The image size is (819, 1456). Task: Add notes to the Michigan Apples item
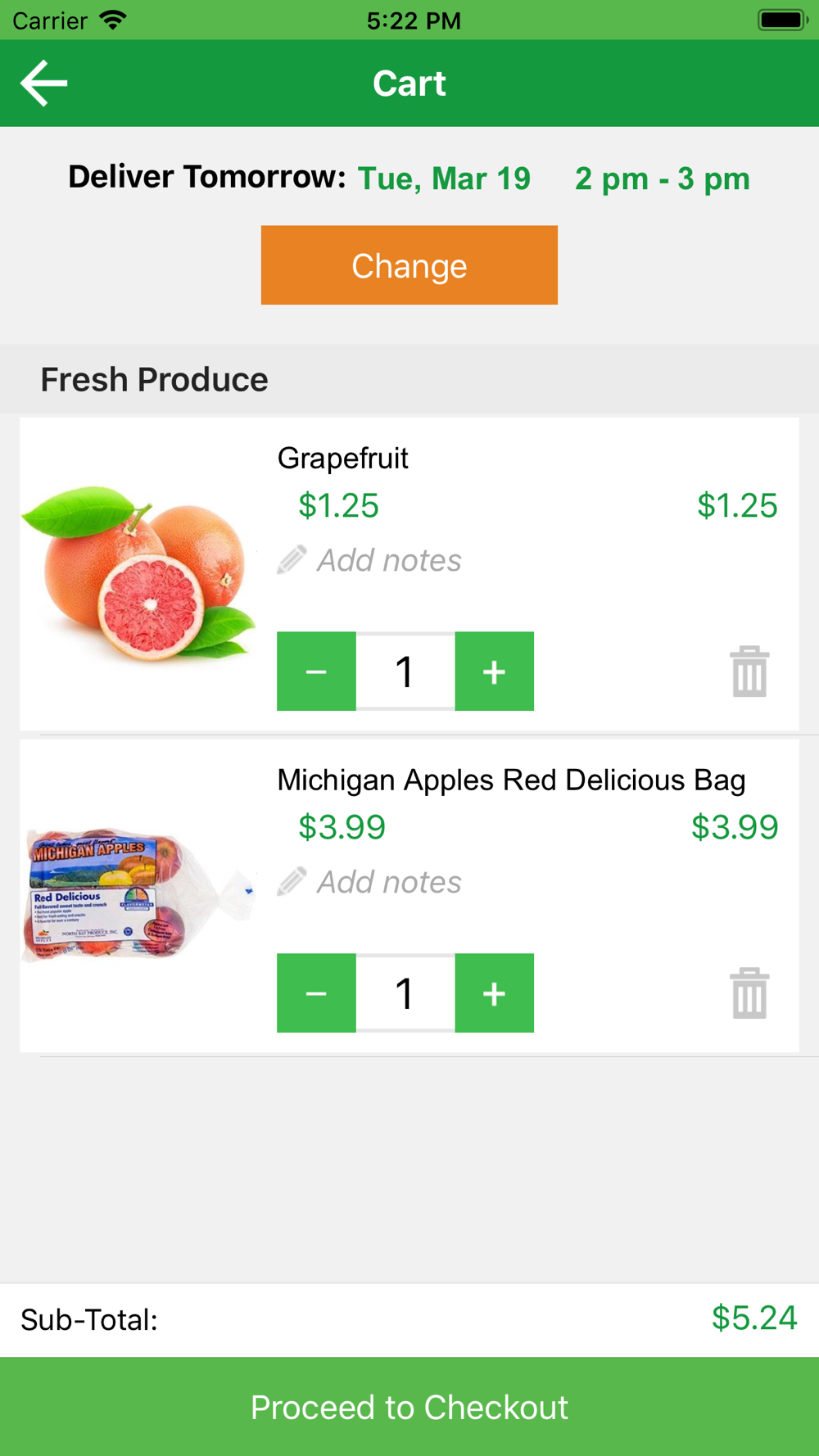389,882
